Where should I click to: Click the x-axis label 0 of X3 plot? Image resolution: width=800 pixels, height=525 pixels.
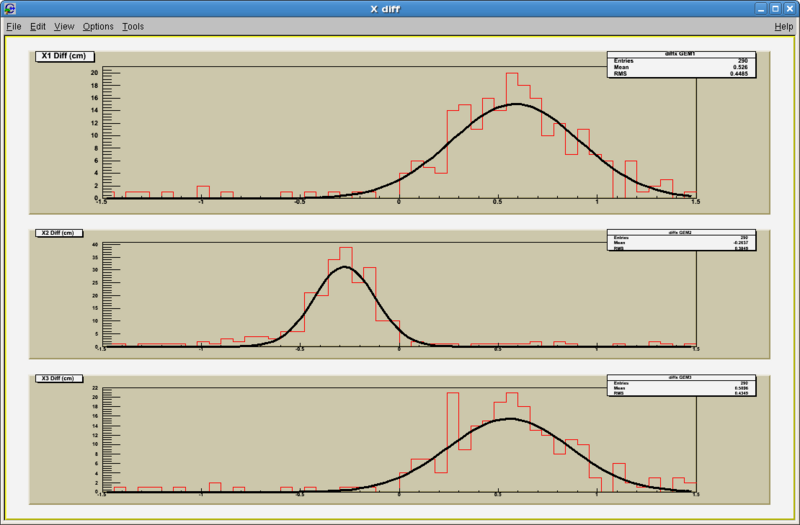[x=399, y=494]
